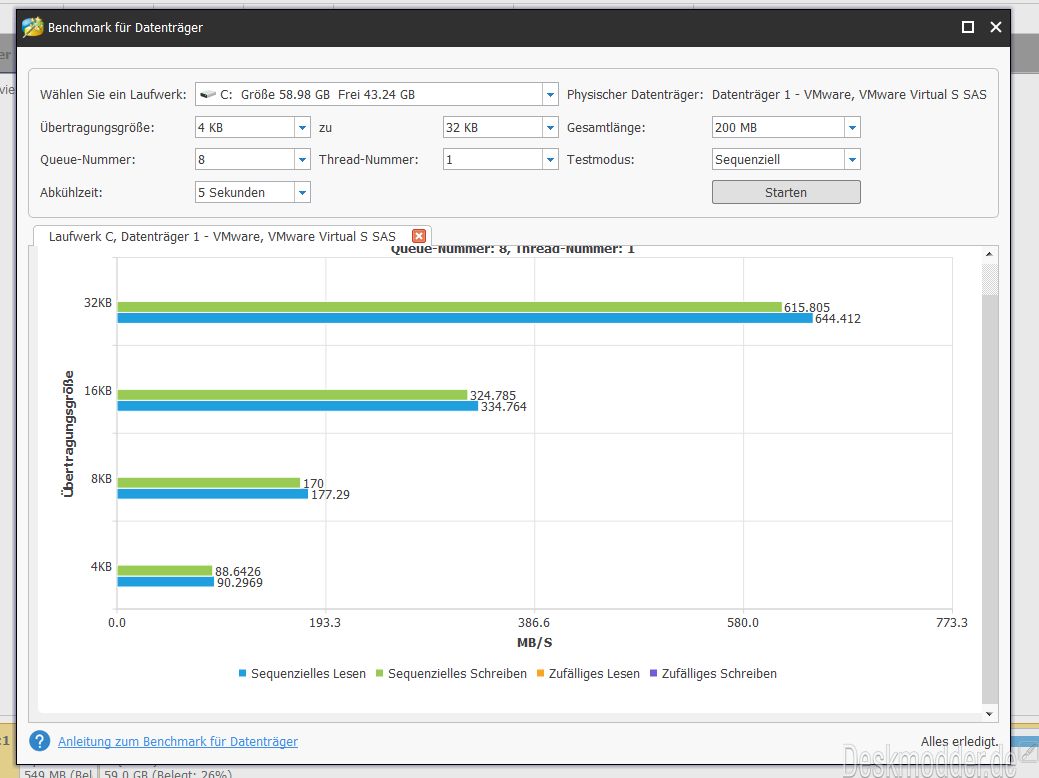Open the Anleitung zum Benchmark für Datenträger link
Screen dimensions: 1039x778
(178, 742)
